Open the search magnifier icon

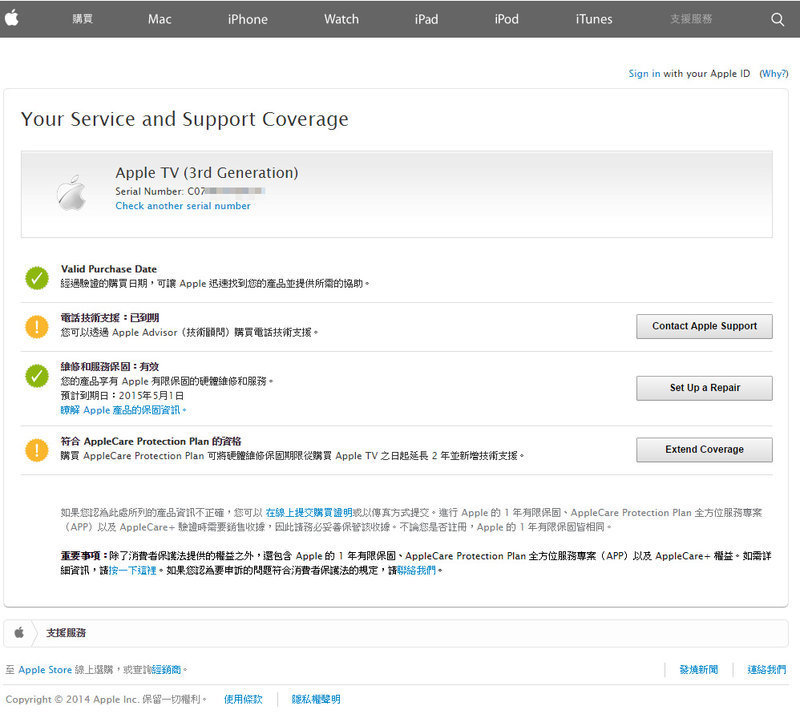(777, 19)
